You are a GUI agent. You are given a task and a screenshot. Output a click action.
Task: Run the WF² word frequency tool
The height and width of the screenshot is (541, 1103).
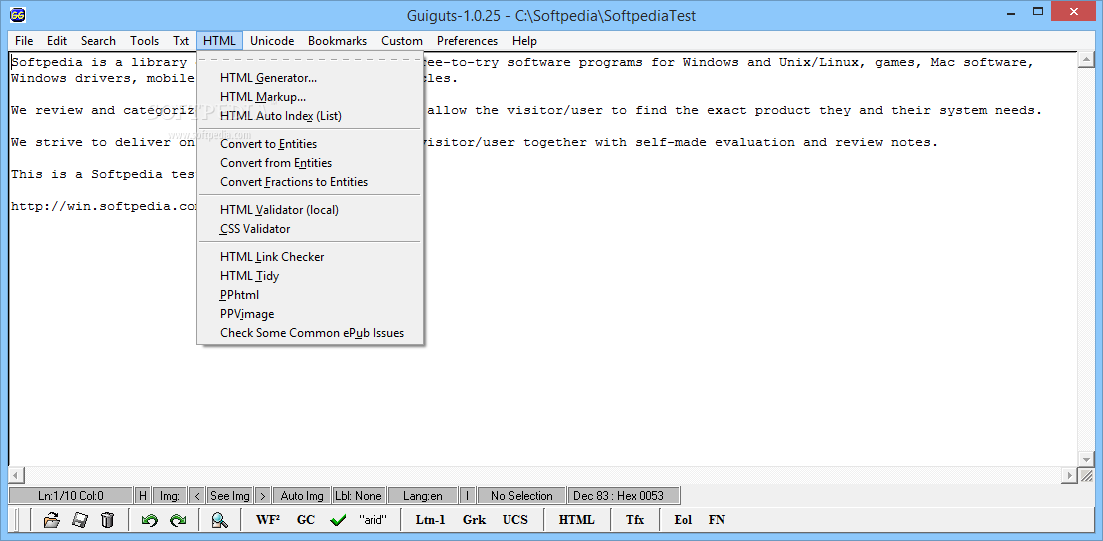268,521
